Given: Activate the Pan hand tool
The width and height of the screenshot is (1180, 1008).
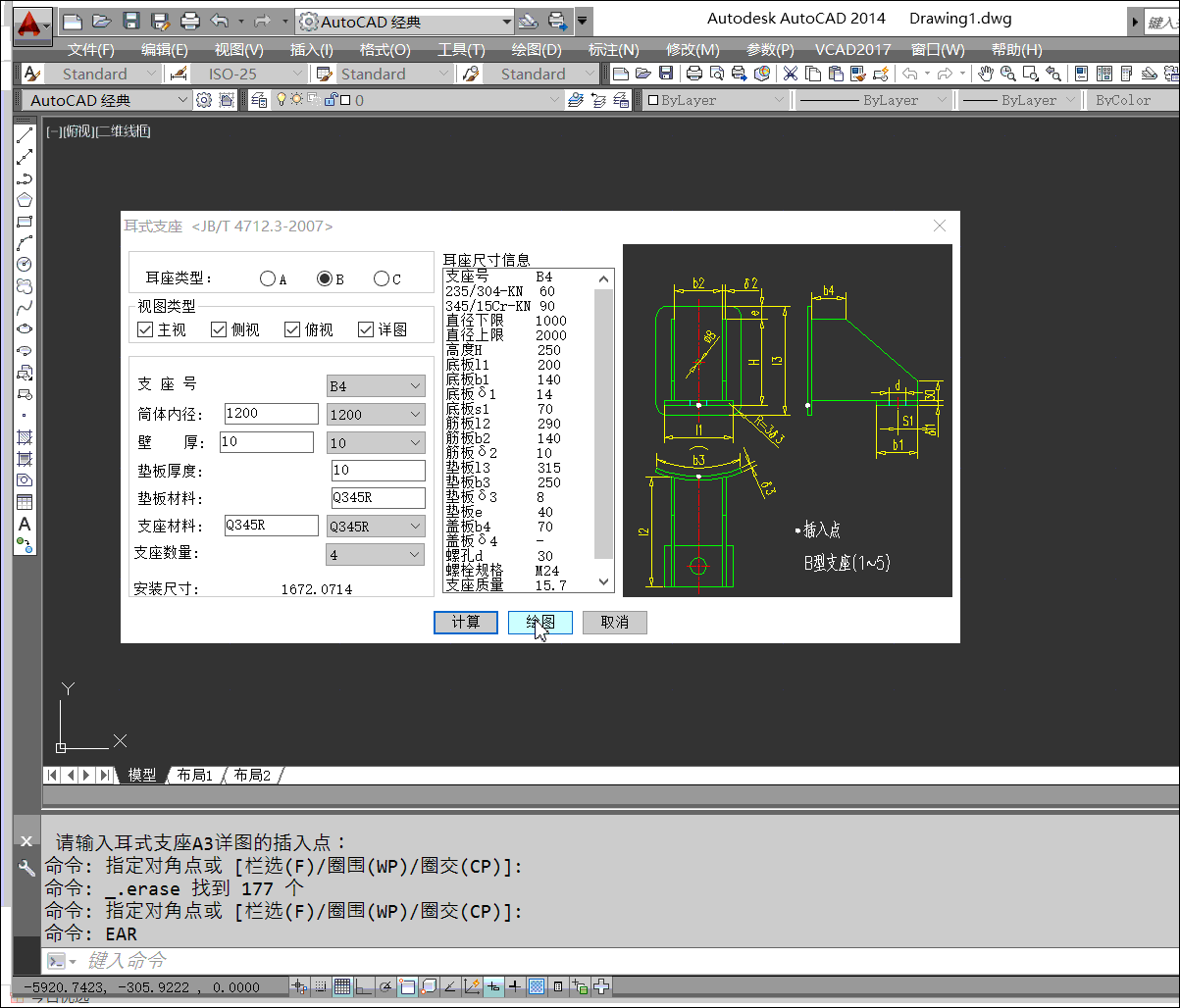Looking at the screenshot, I should [986, 74].
